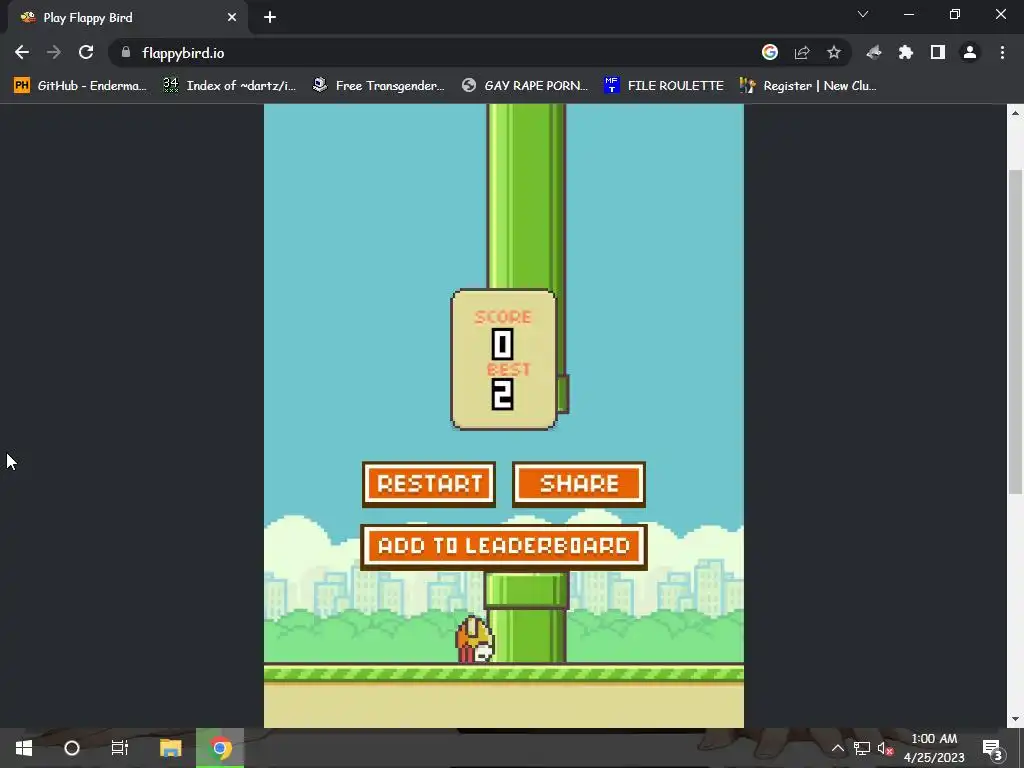Image resolution: width=1024 pixels, height=768 pixels.
Task: Click the SHARE score button
Action: coord(579,484)
